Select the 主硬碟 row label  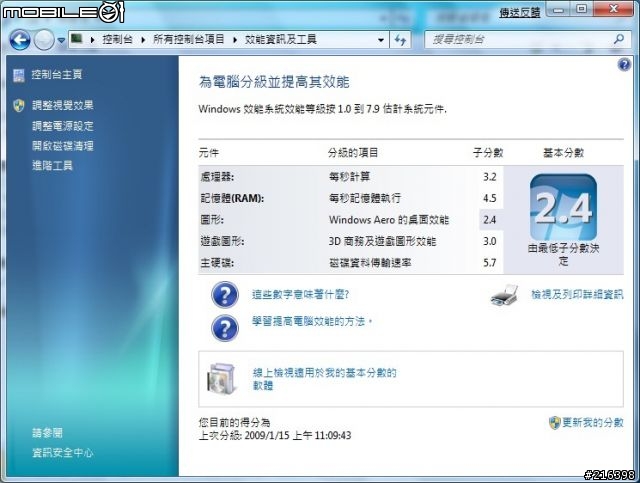click(x=217, y=263)
